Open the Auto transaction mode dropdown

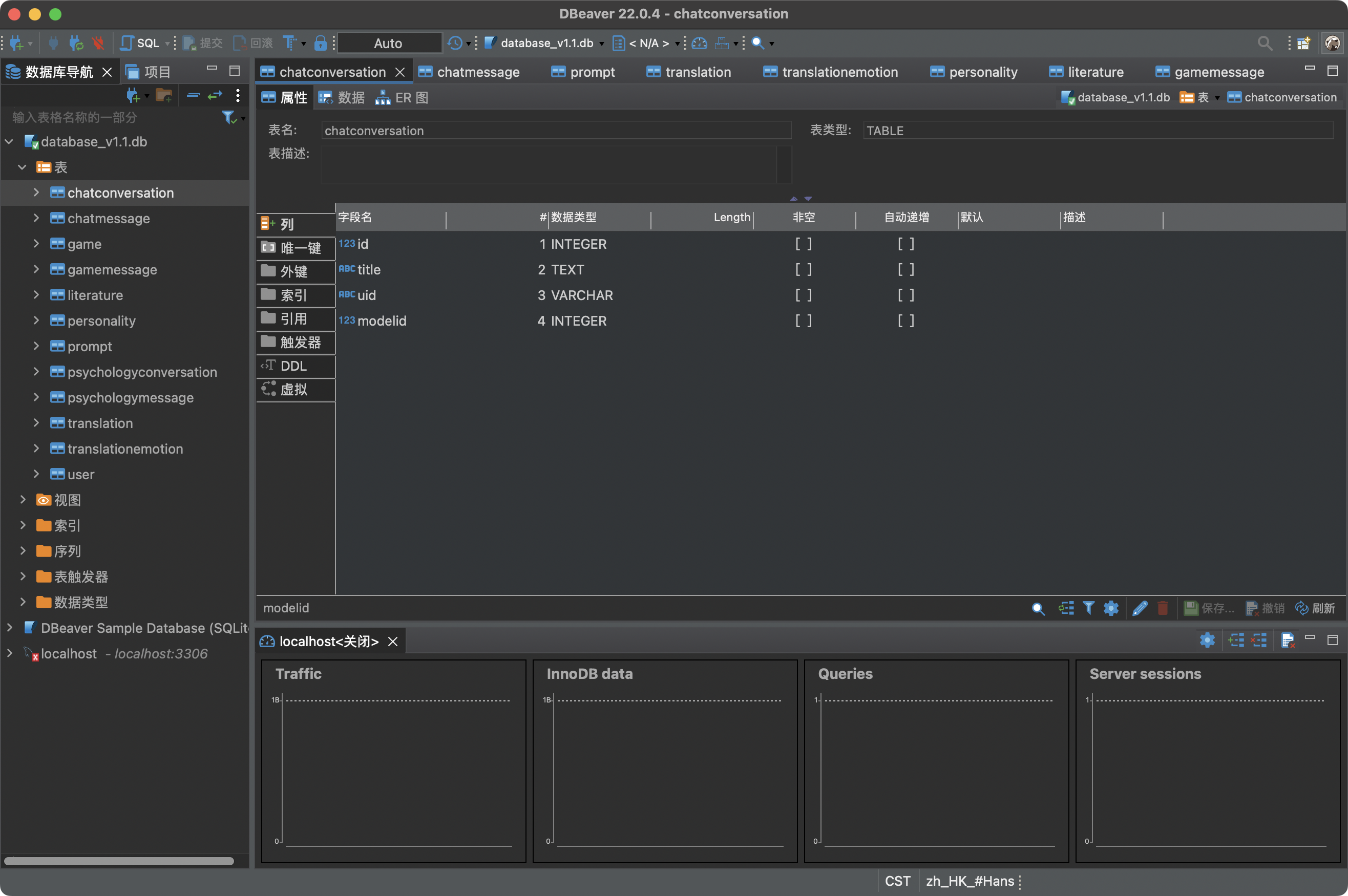(389, 43)
